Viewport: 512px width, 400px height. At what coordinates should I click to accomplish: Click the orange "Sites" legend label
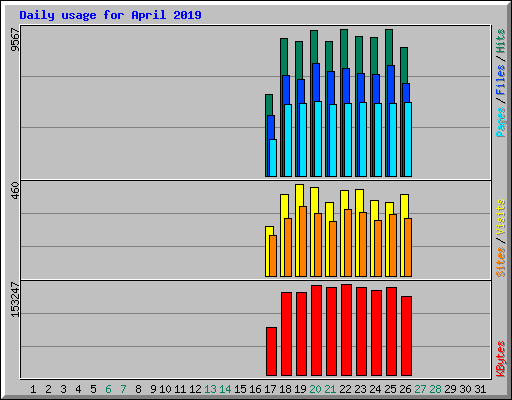[x=500, y=262]
